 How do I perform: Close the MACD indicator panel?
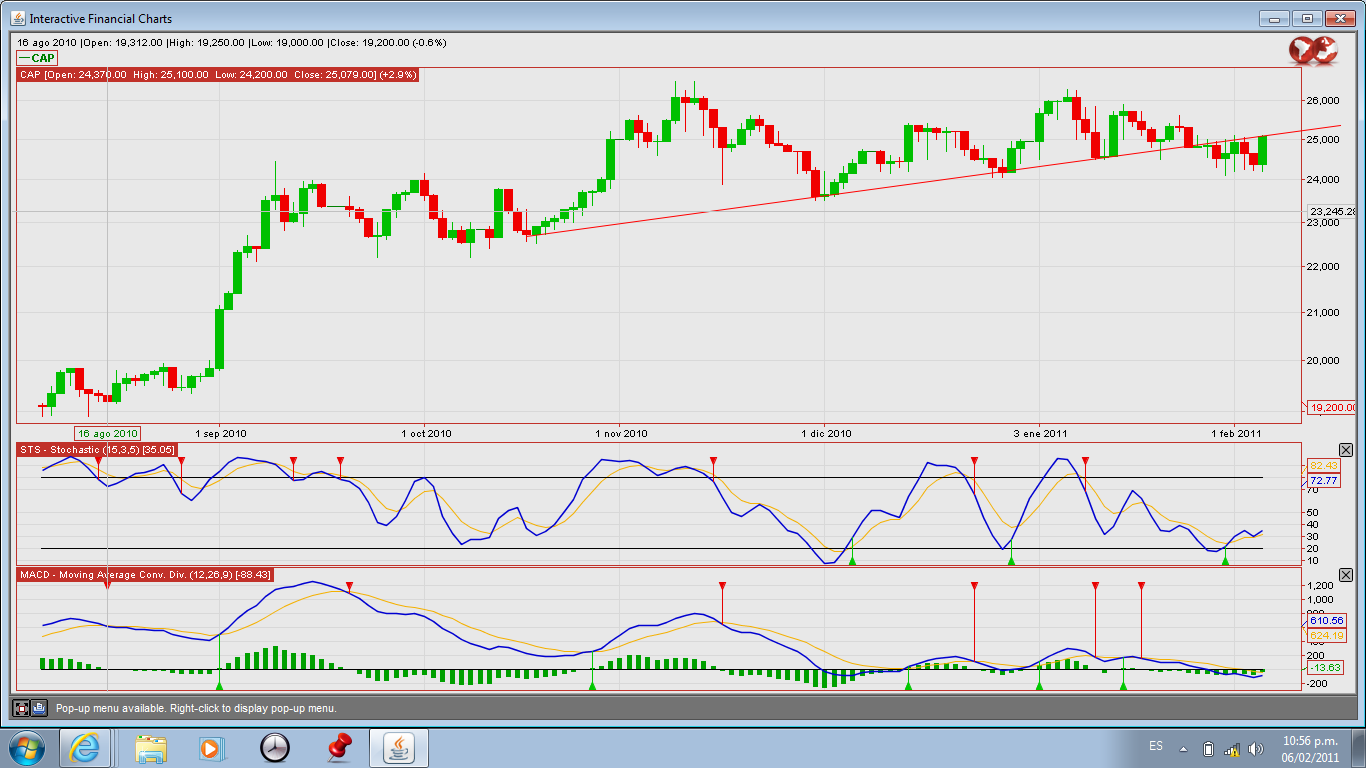tap(1345, 575)
